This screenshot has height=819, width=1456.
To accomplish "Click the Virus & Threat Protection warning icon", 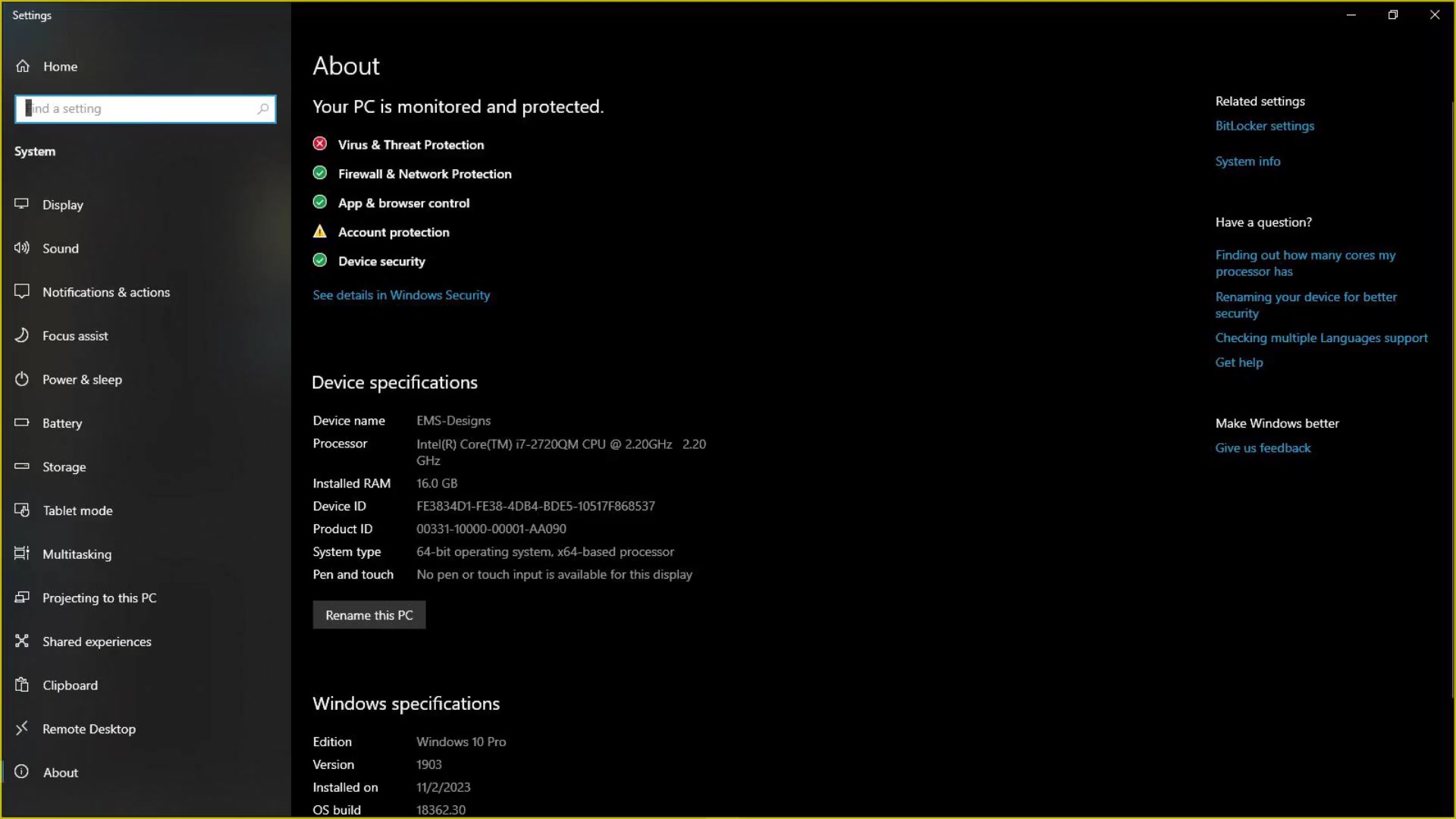I will pos(319,143).
